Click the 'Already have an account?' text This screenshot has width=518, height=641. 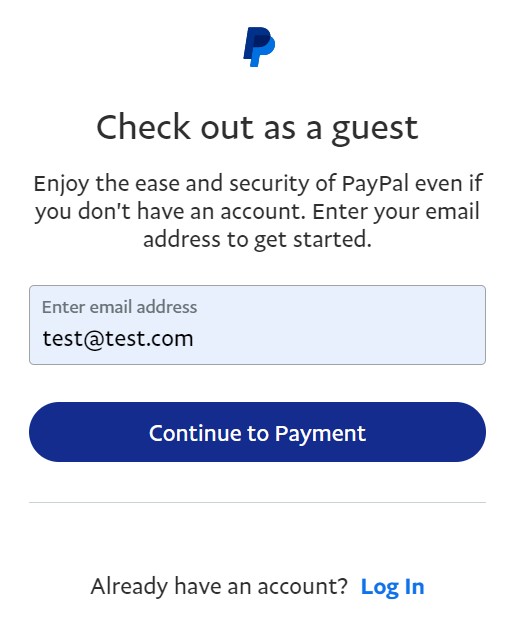pyautogui.click(x=219, y=587)
